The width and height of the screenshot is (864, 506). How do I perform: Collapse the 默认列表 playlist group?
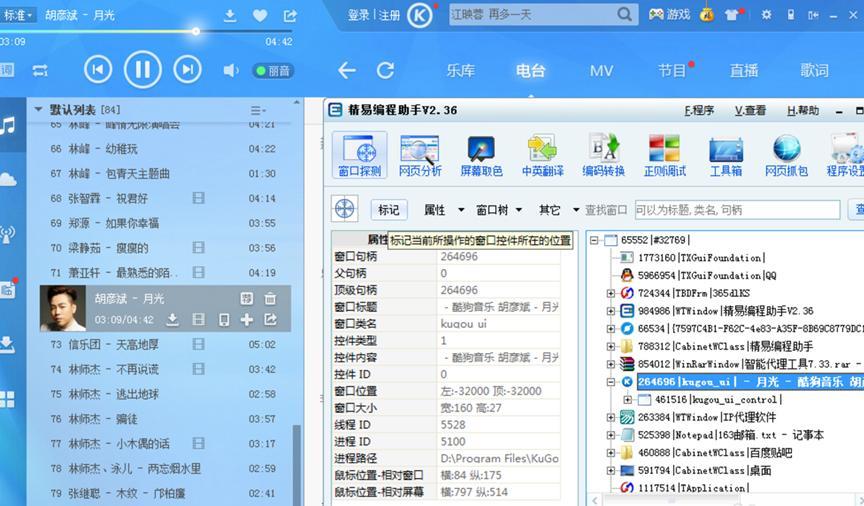[39, 109]
